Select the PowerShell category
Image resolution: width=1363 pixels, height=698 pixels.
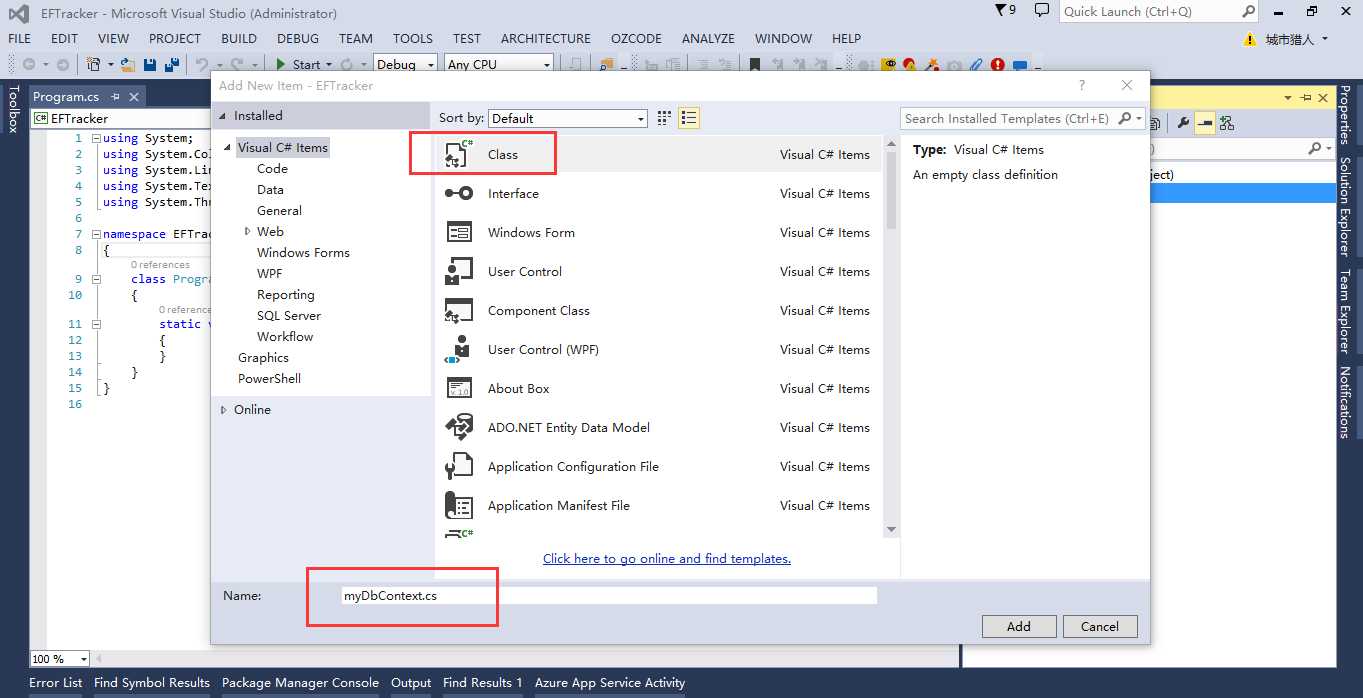tap(269, 378)
